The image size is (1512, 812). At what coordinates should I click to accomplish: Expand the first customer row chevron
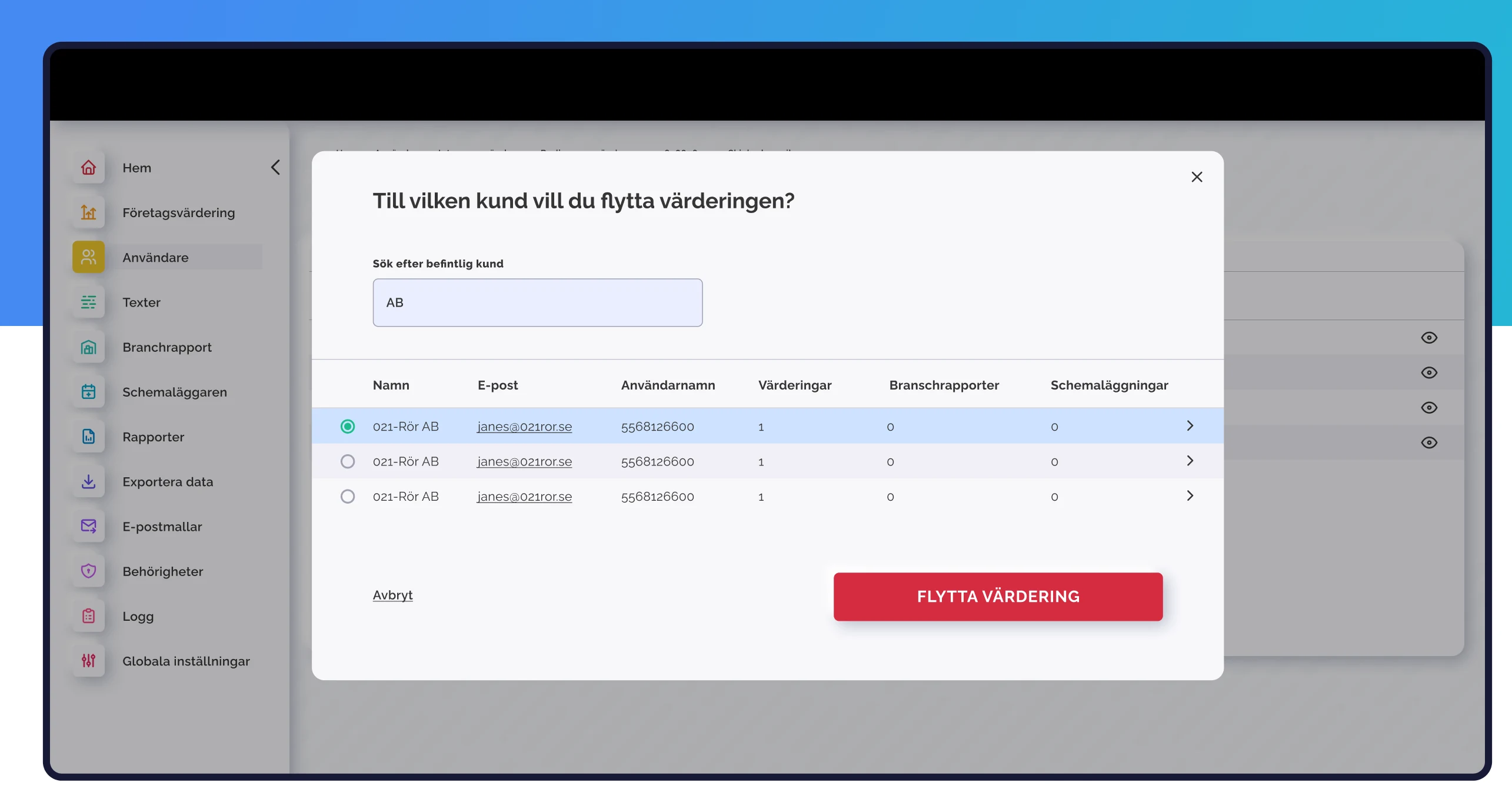1190,425
